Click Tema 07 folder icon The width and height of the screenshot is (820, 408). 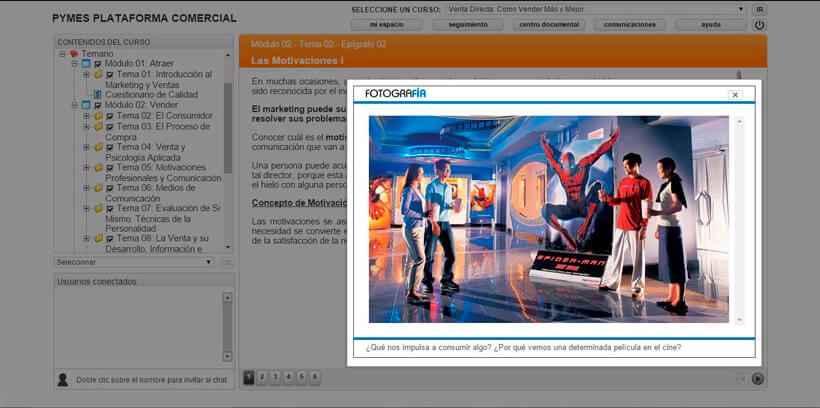[98, 208]
